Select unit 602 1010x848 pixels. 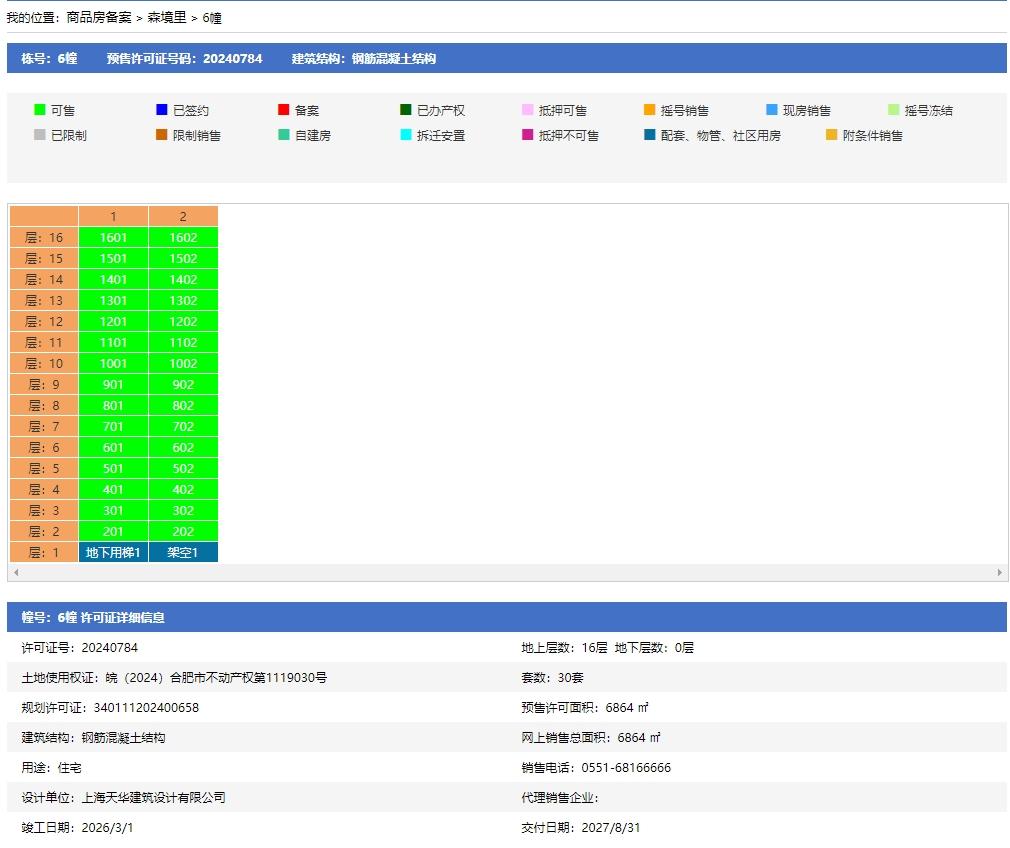tap(184, 447)
